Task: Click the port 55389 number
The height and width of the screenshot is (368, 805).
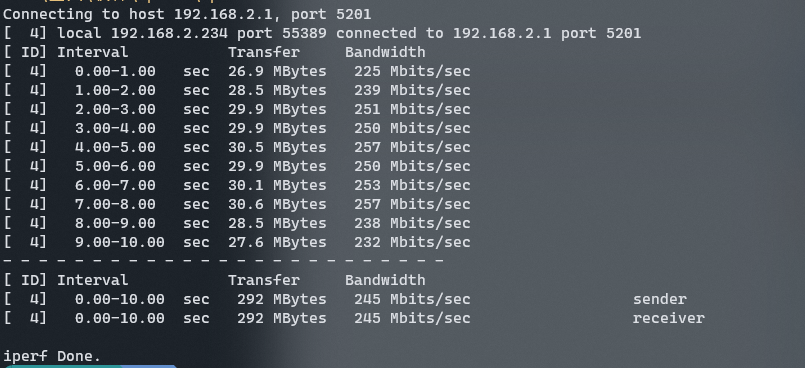Action: click(x=304, y=33)
